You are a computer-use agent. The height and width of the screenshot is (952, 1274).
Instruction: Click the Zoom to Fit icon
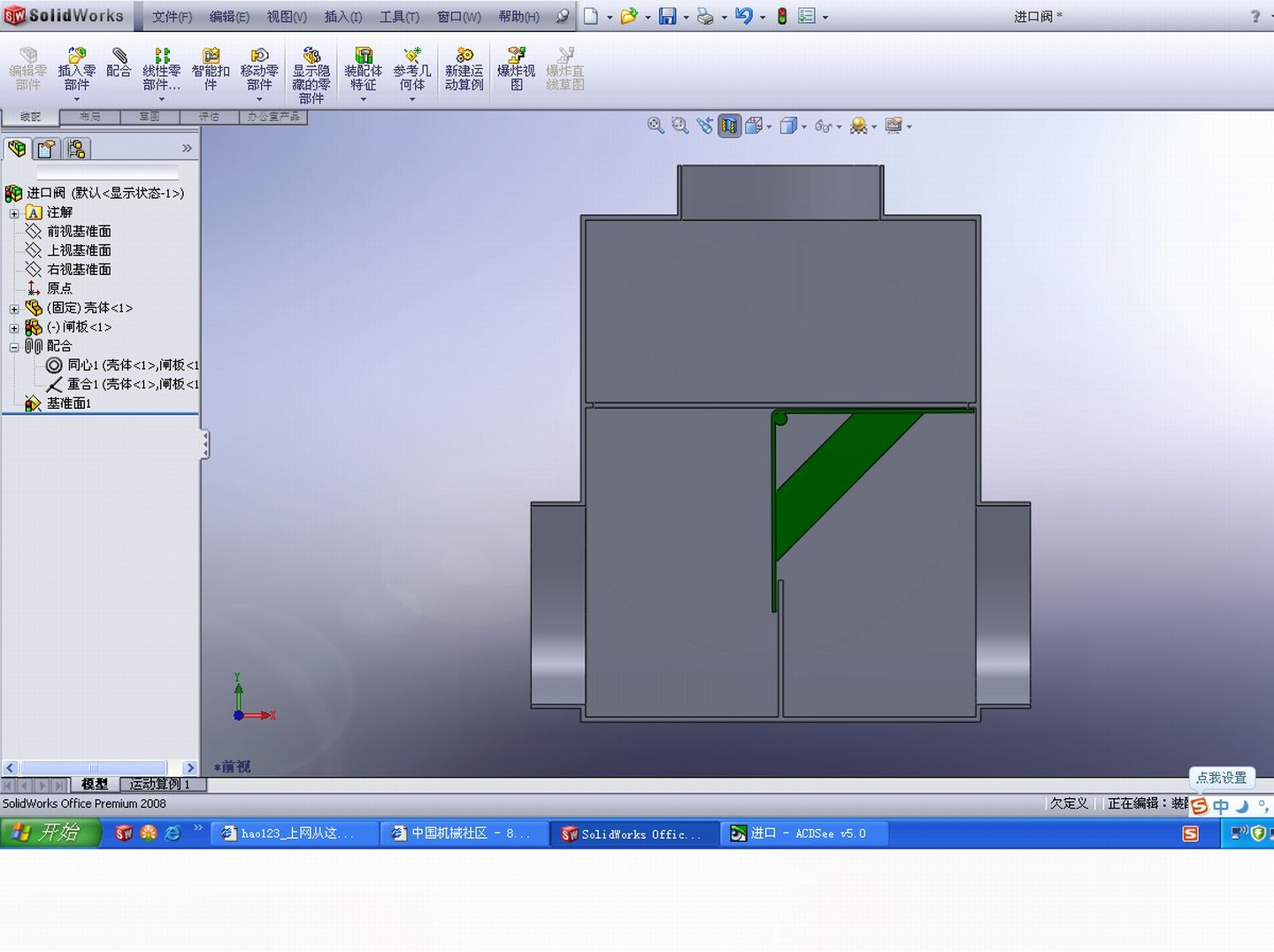[656, 126]
